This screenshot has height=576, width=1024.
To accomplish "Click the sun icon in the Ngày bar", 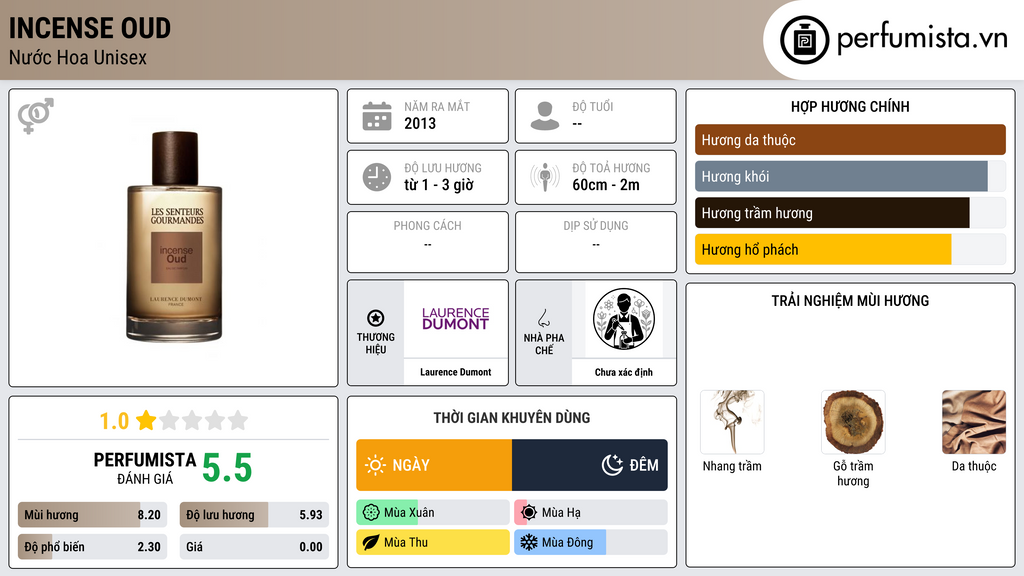I will pyautogui.click(x=376, y=465).
